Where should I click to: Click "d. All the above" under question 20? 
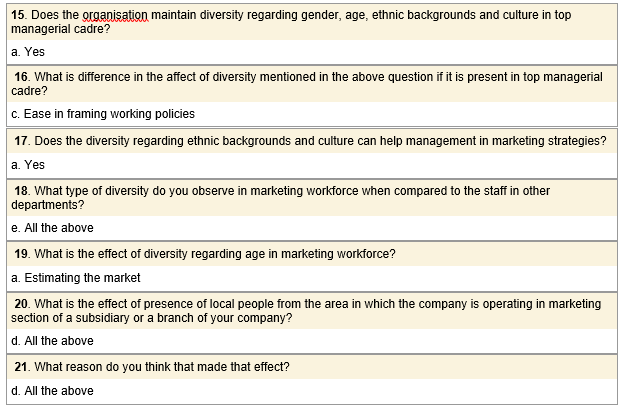coord(52,341)
